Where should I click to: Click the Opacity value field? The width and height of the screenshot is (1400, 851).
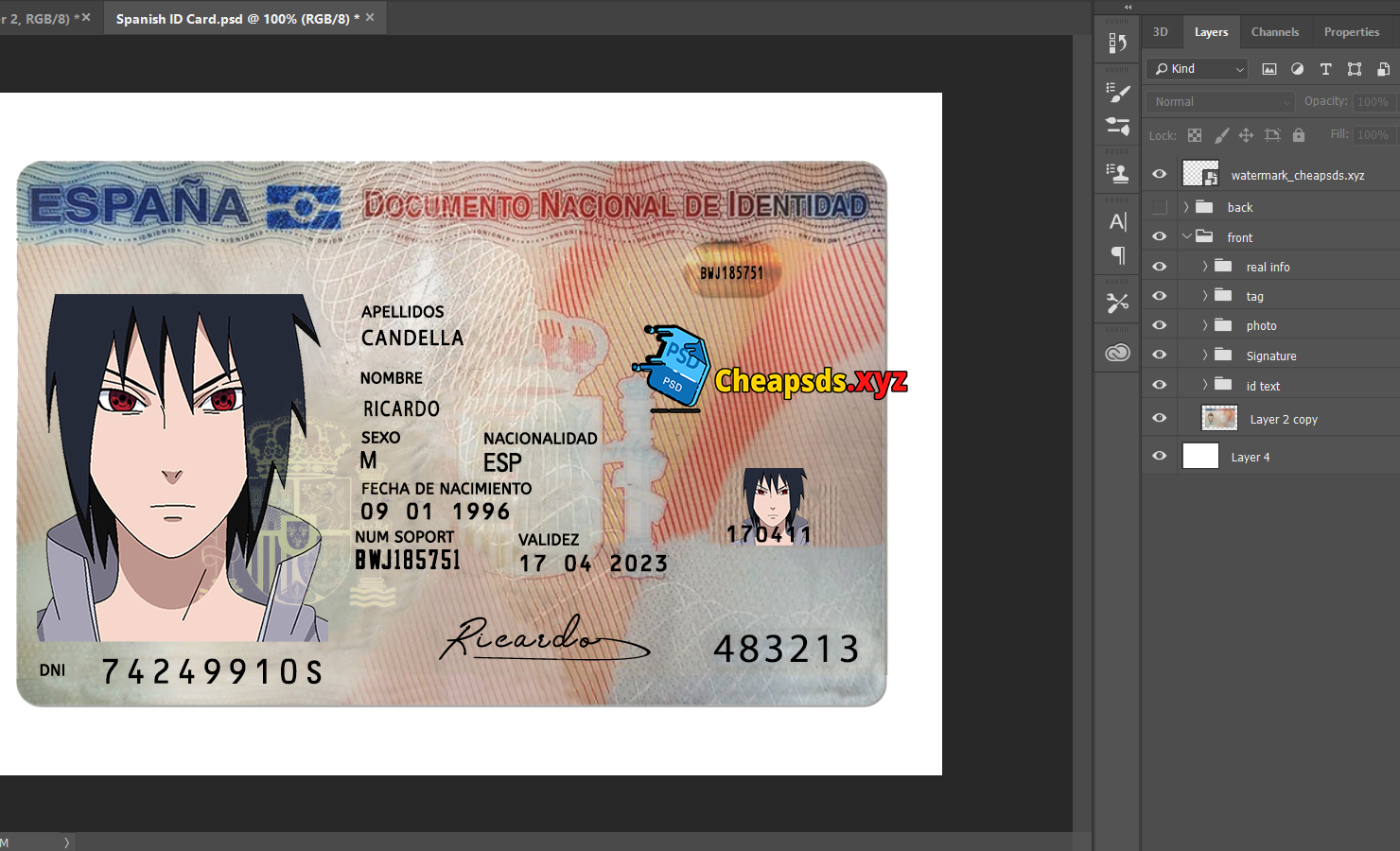click(x=1373, y=101)
